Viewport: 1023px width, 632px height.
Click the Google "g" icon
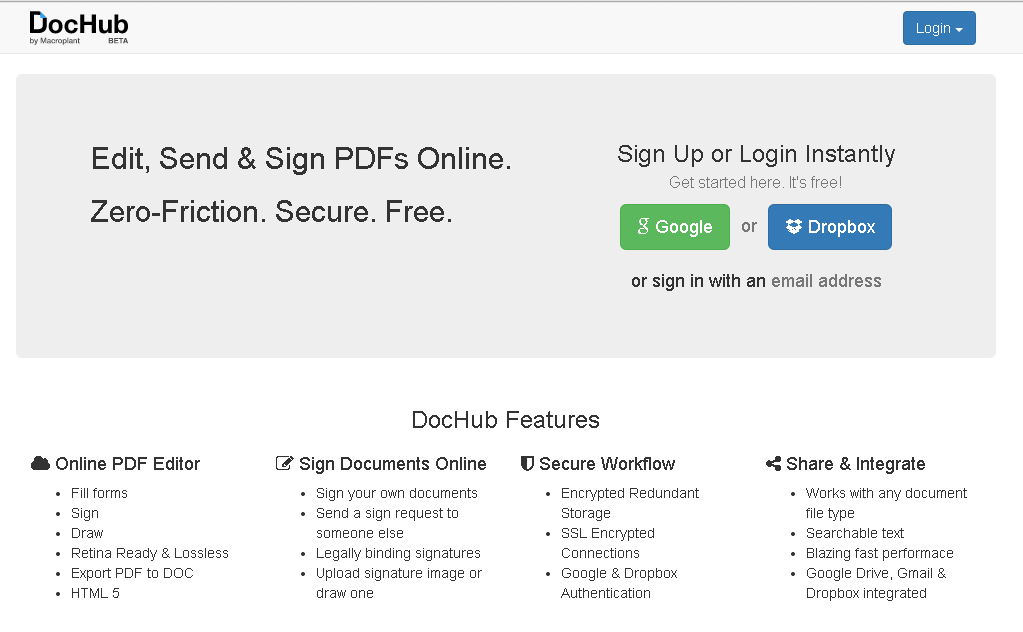pos(643,226)
